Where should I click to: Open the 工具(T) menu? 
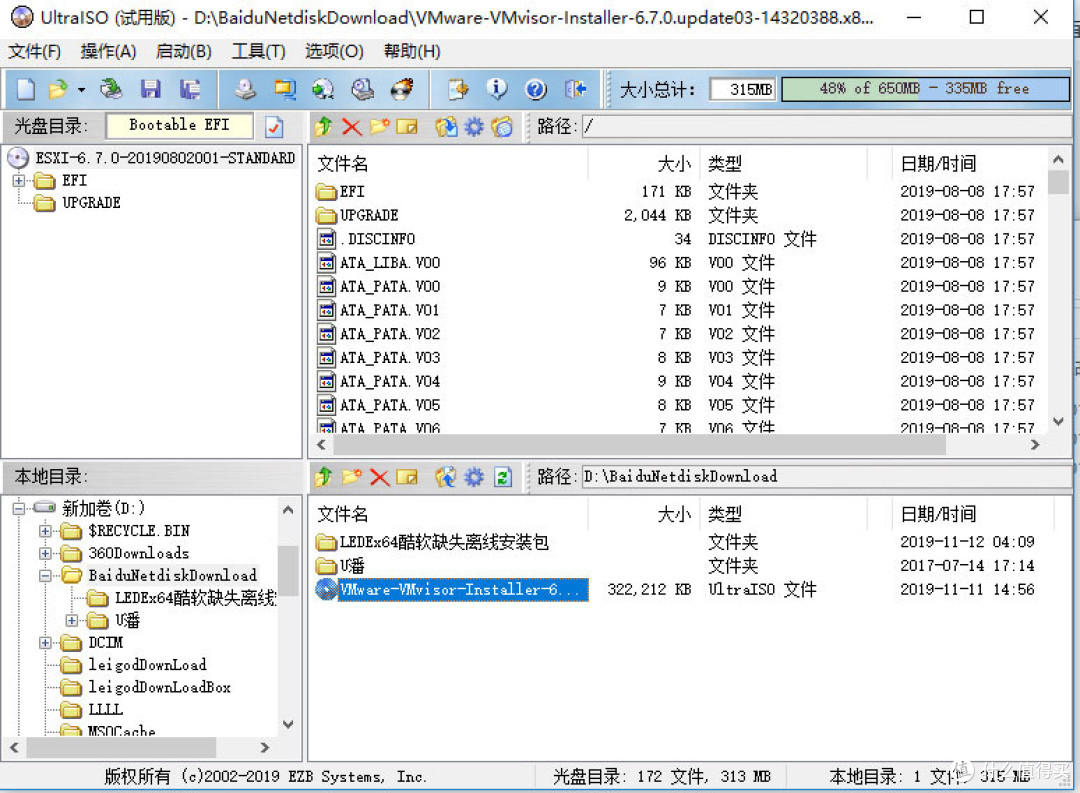(258, 51)
